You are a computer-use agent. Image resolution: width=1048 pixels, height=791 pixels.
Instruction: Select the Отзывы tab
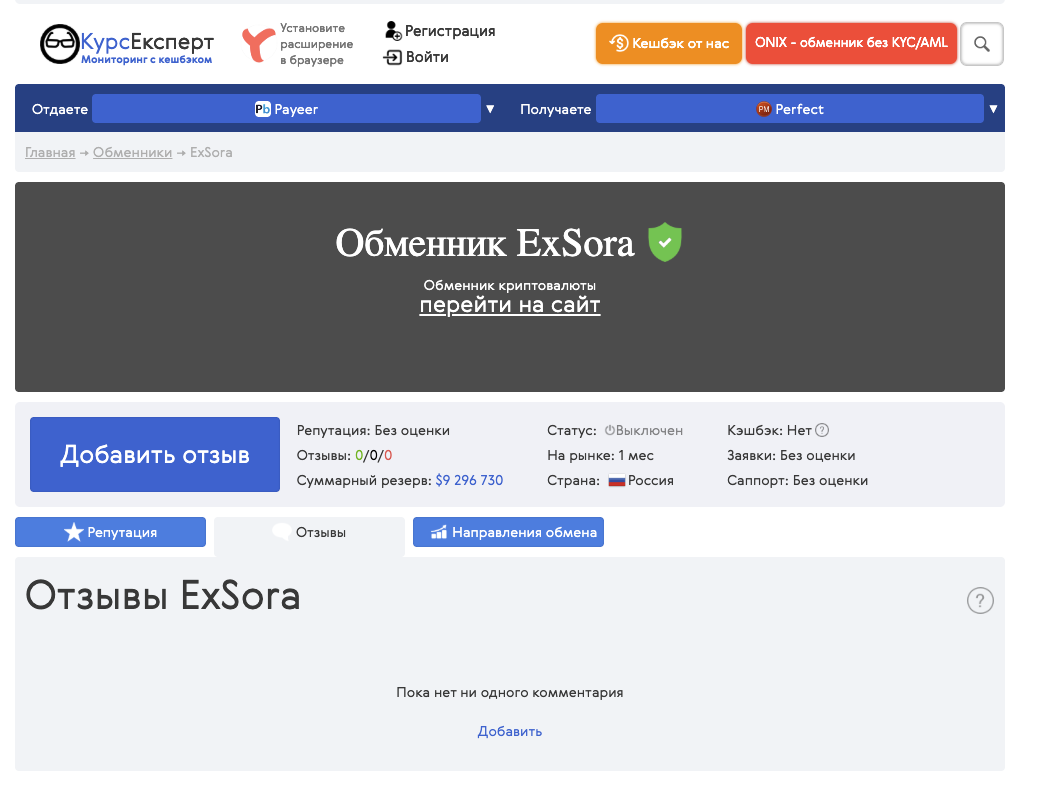pyautogui.click(x=309, y=532)
